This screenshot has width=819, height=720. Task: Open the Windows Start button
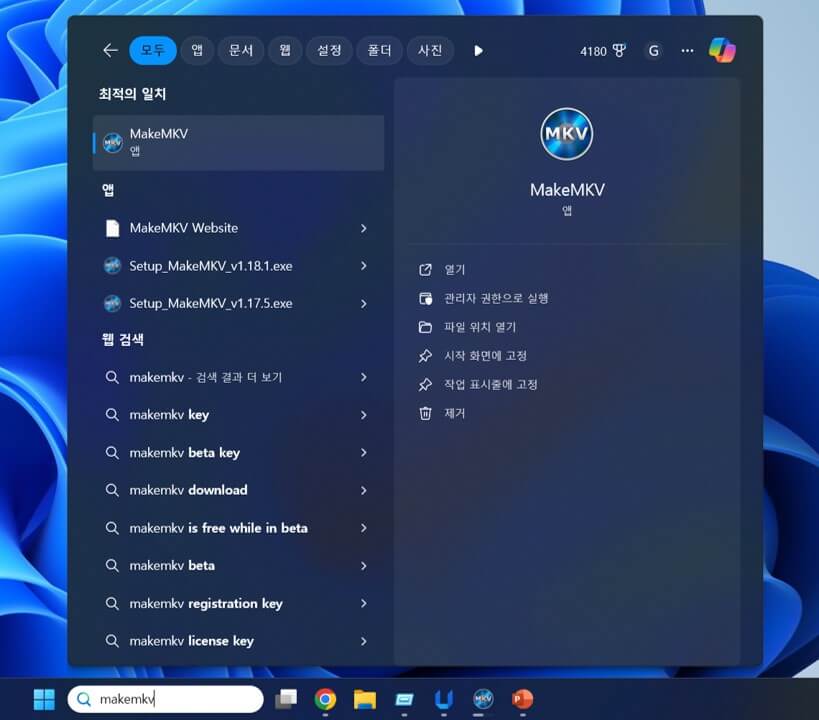[x=44, y=699]
